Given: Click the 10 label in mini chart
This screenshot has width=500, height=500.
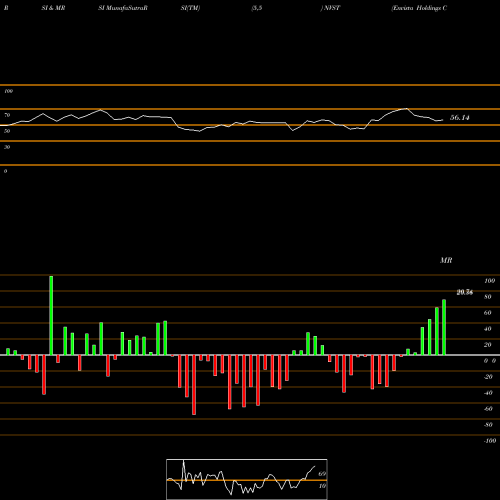Looking at the screenshot, I should [x=322, y=486].
